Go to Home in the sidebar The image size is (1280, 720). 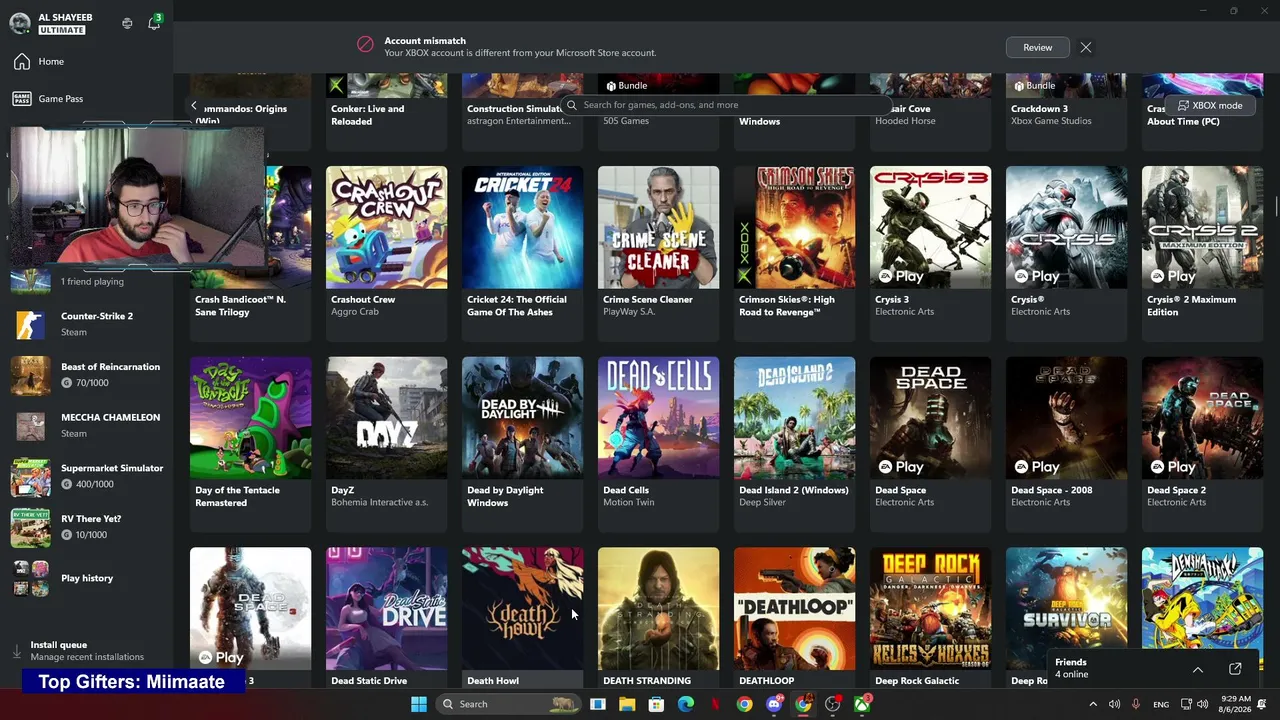[87, 62]
